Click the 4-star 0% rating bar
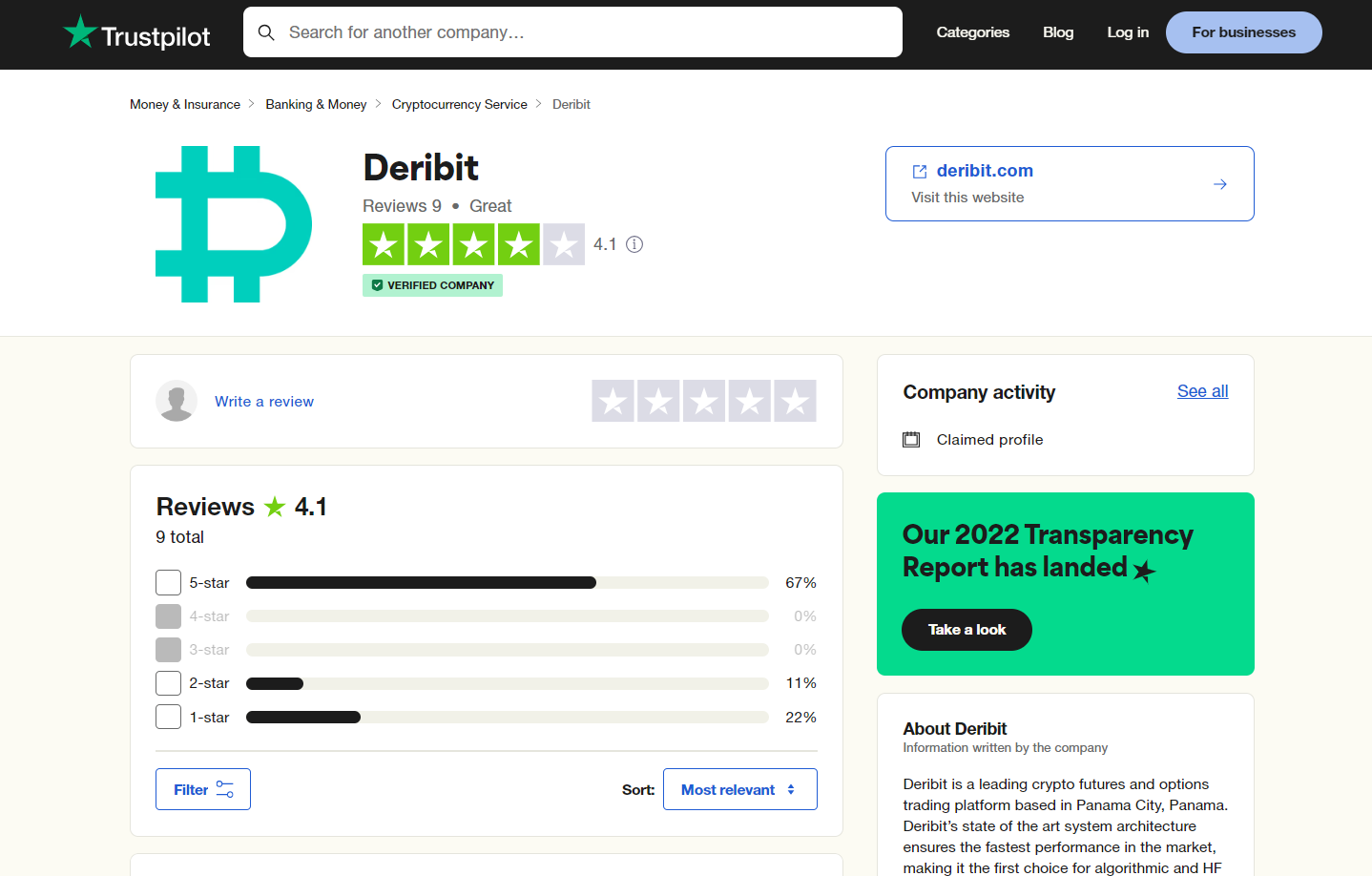Image resolution: width=1372 pixels, height=876 pixels. [508, 615]
